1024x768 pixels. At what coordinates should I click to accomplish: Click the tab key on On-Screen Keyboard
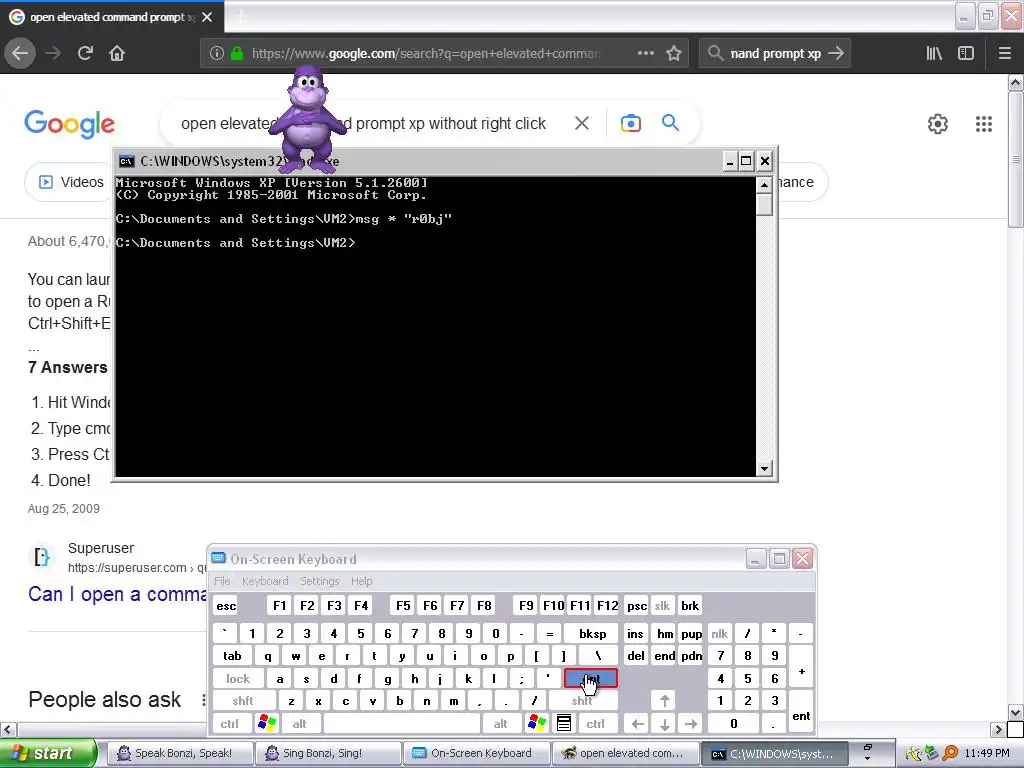pos(232,656)
